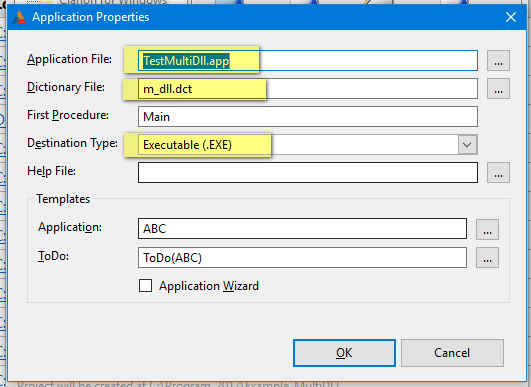The image size is (531, 387).
Task: Close the Application Properties dialog
Action: coord(511,17)
